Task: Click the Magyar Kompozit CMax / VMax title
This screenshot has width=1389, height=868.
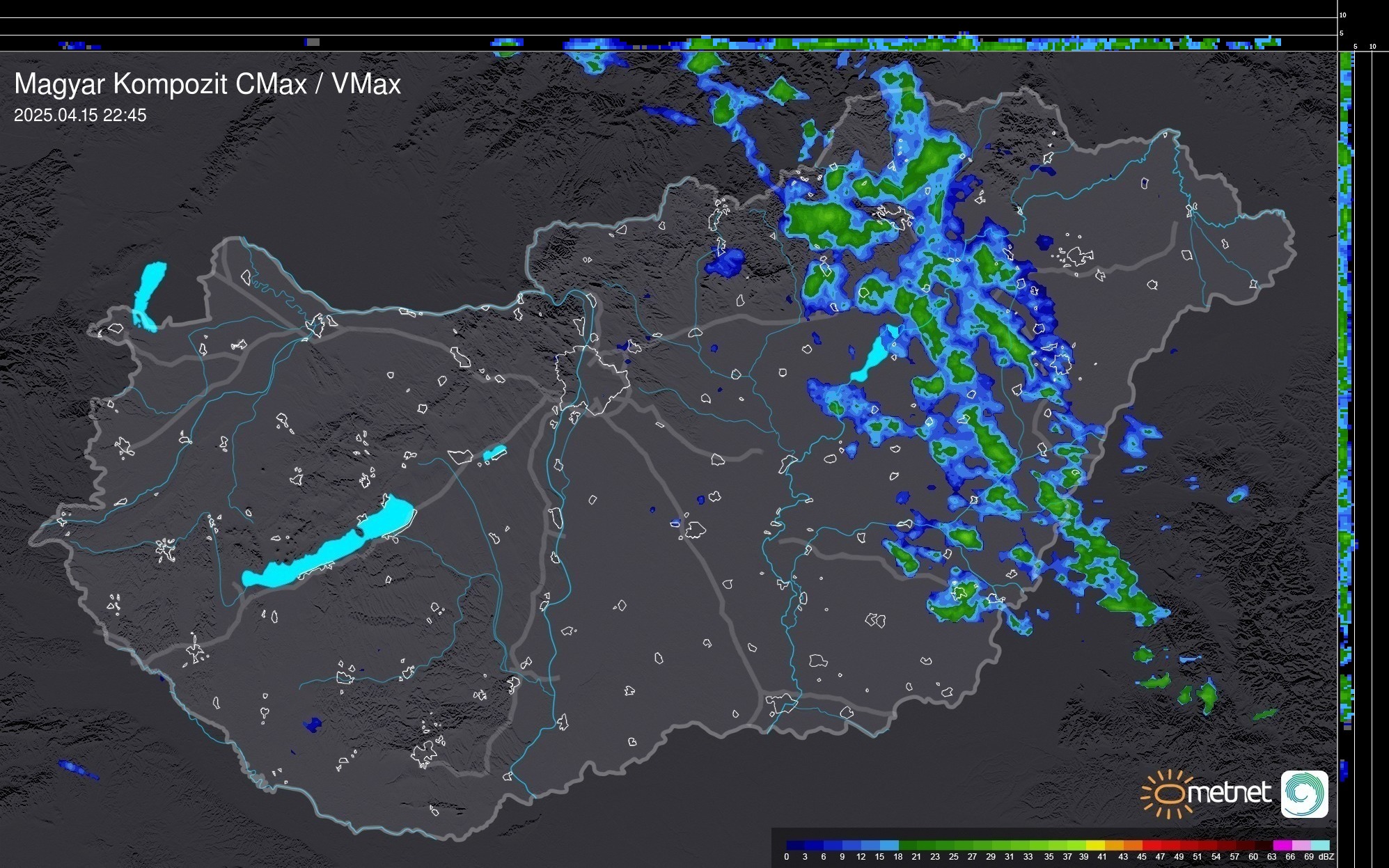Action: click(207, 84)
